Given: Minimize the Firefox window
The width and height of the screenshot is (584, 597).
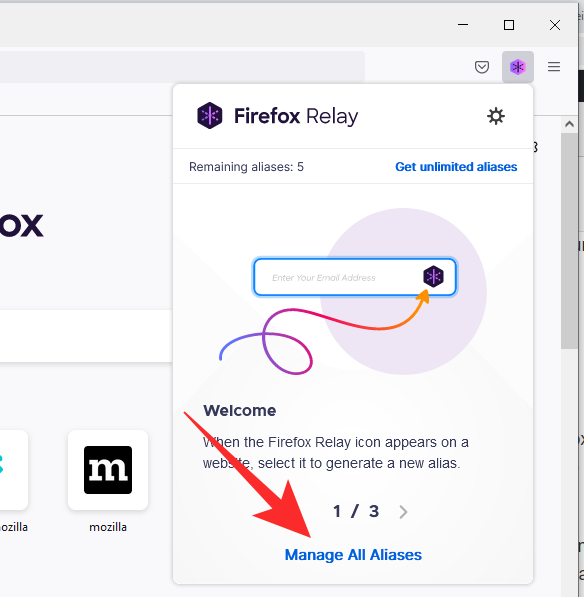Looking at the screenshot, I should pos(463,25).
